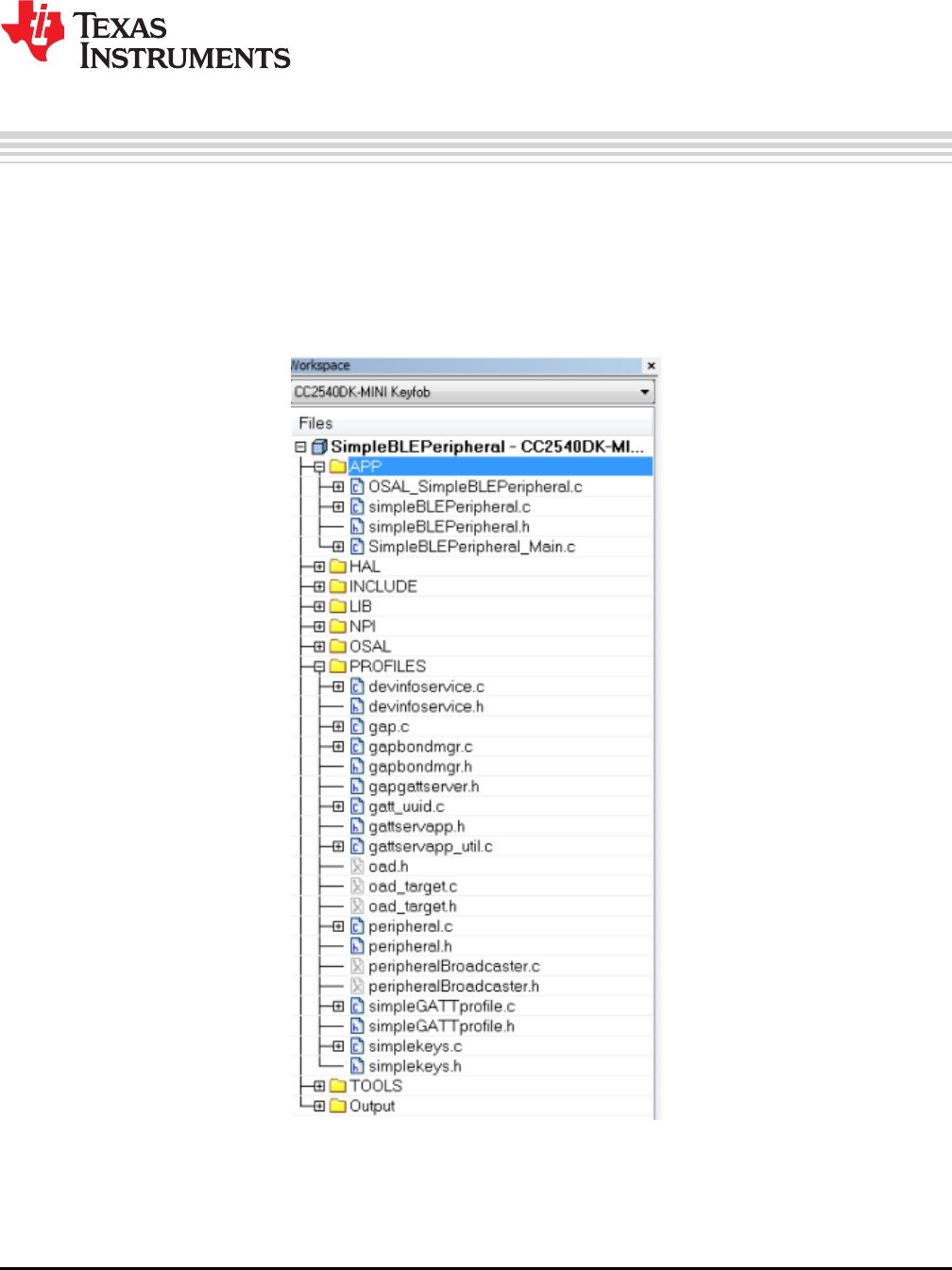Expand OSAL_SimpleBLEPeripheral.c dependencies
The width and height of the screenshot is (952, 1270).
point(338,486)
